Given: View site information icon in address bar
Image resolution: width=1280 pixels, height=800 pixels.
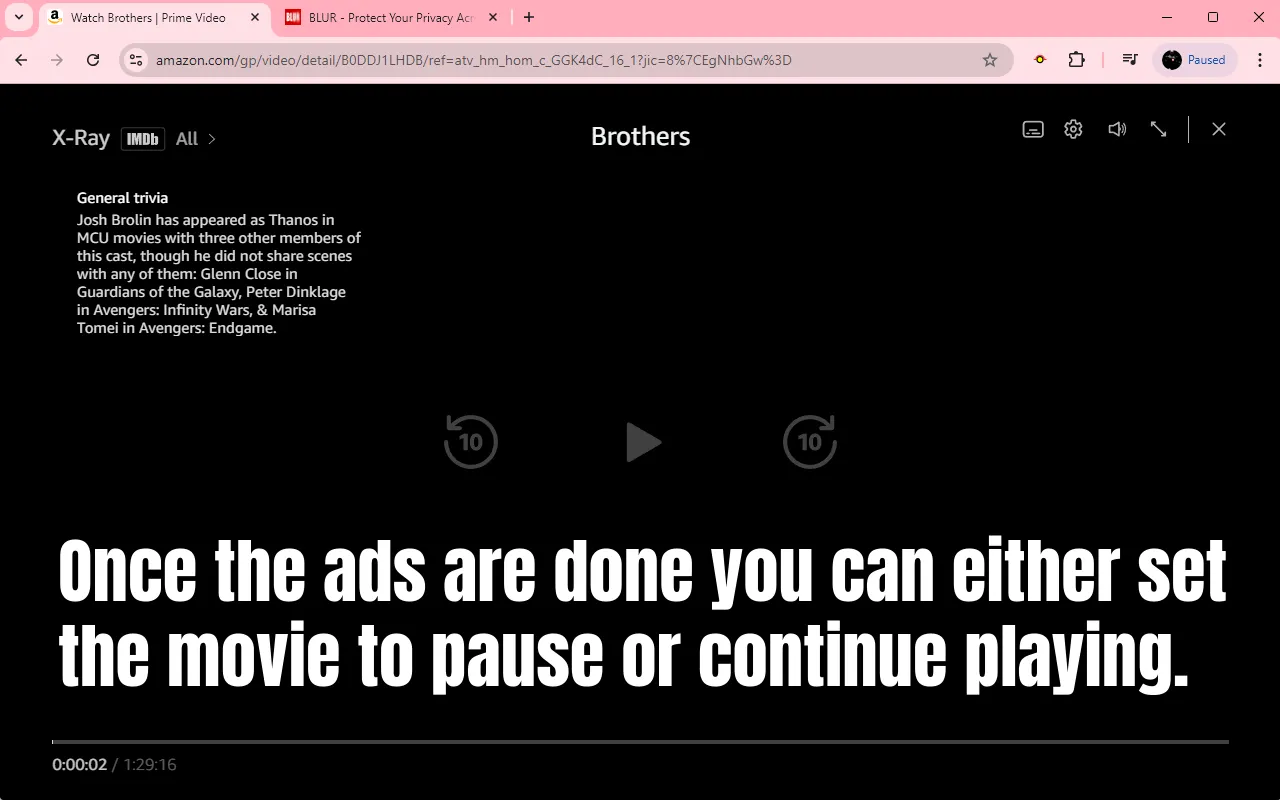Looking at the screenshot, I should click(137, 60).
